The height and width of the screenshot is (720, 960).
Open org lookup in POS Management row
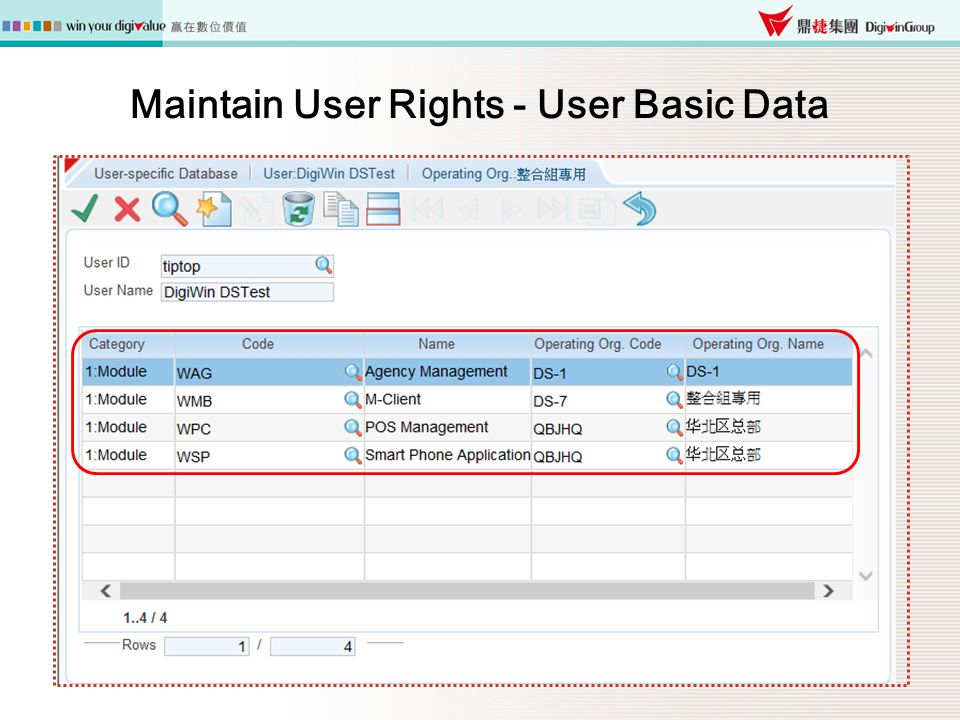tap(674, 427)
